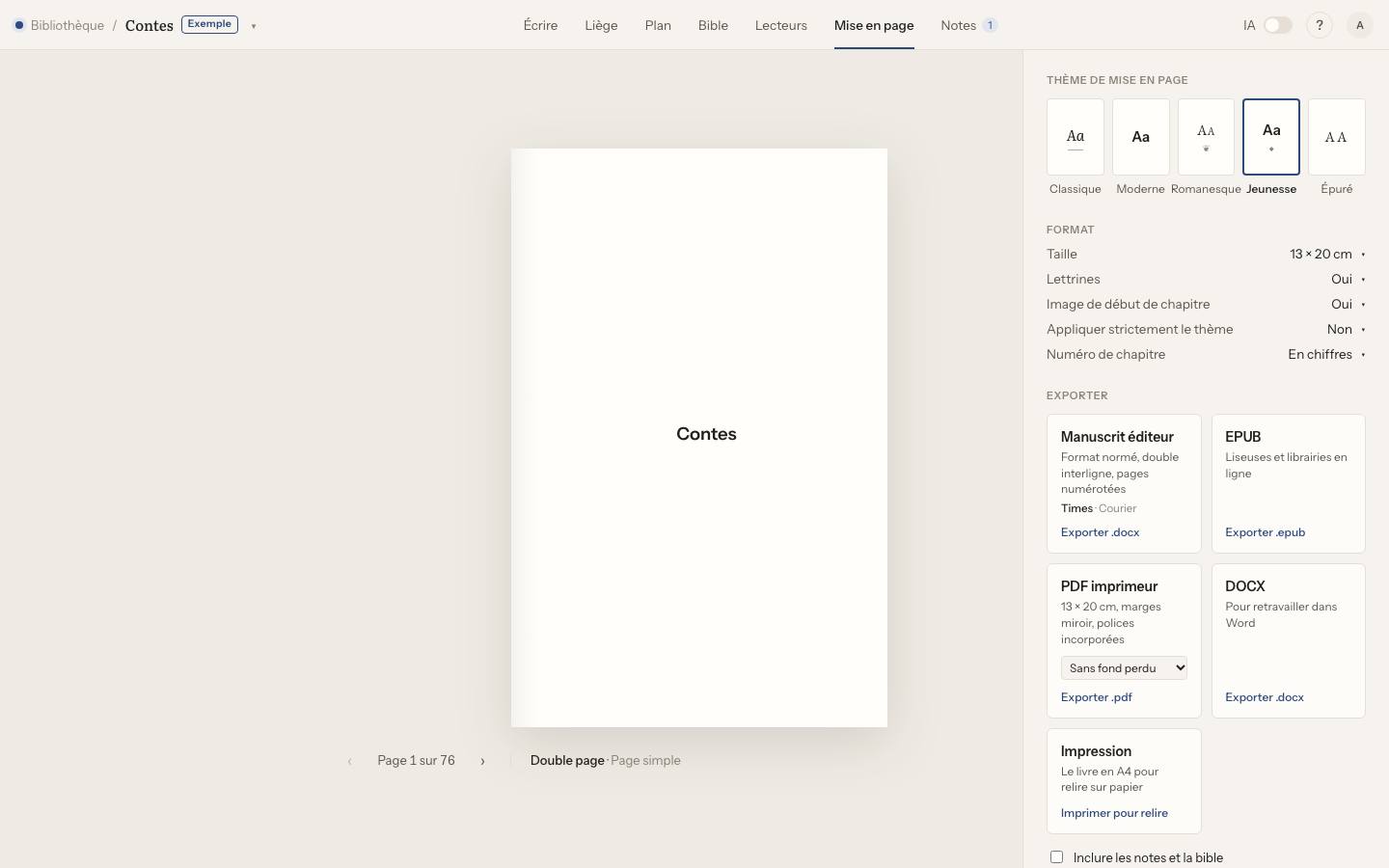This screenshot has height=868, width=1389.
Task: Open the Lecteurs tab
Action: click(781, 25)
